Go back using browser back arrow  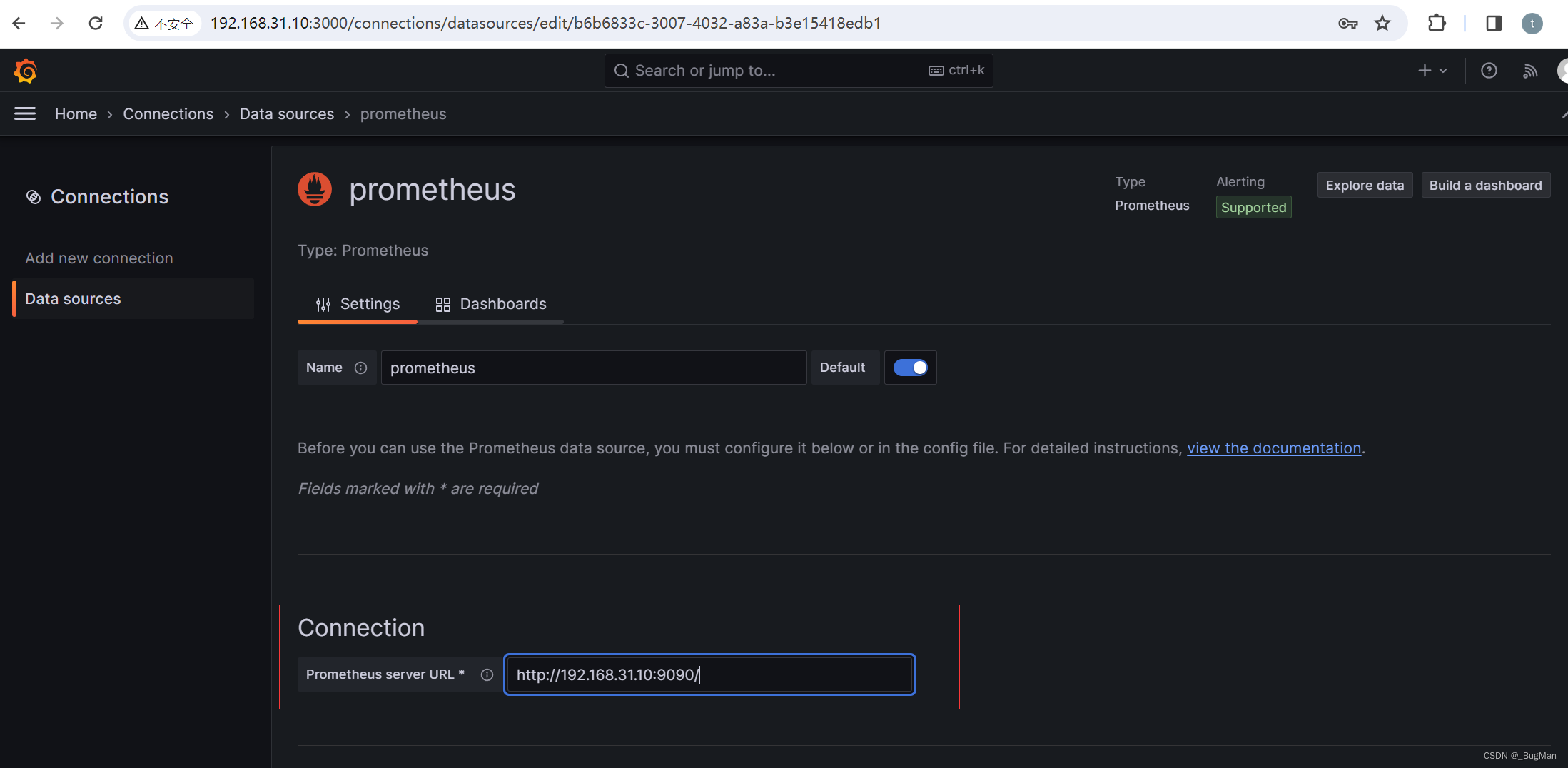(x=19, y=24)
